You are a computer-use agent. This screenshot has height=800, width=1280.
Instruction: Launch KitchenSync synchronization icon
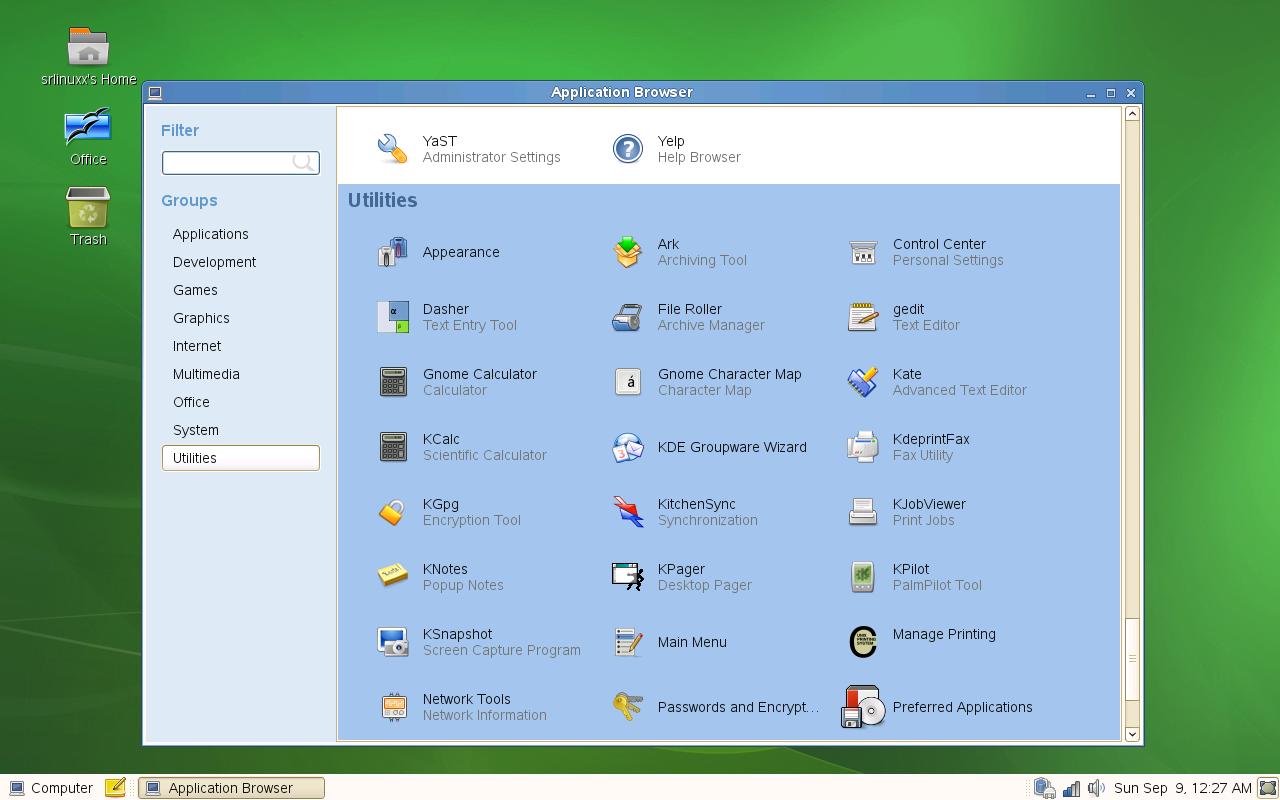(627, 512)
